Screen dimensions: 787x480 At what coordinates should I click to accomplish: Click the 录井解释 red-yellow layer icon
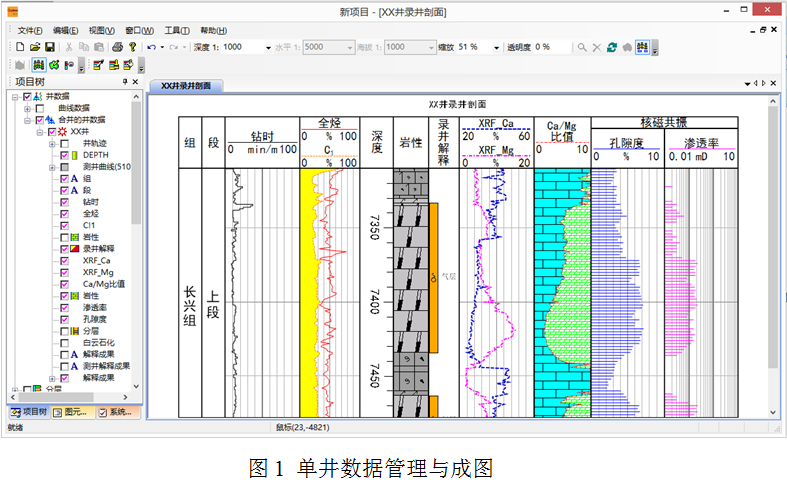tap(74, 249)
